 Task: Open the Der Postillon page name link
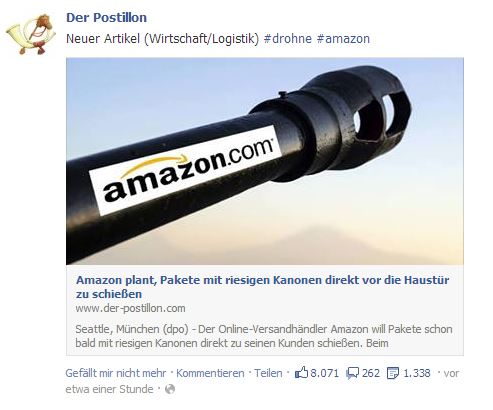pos(106,18)
